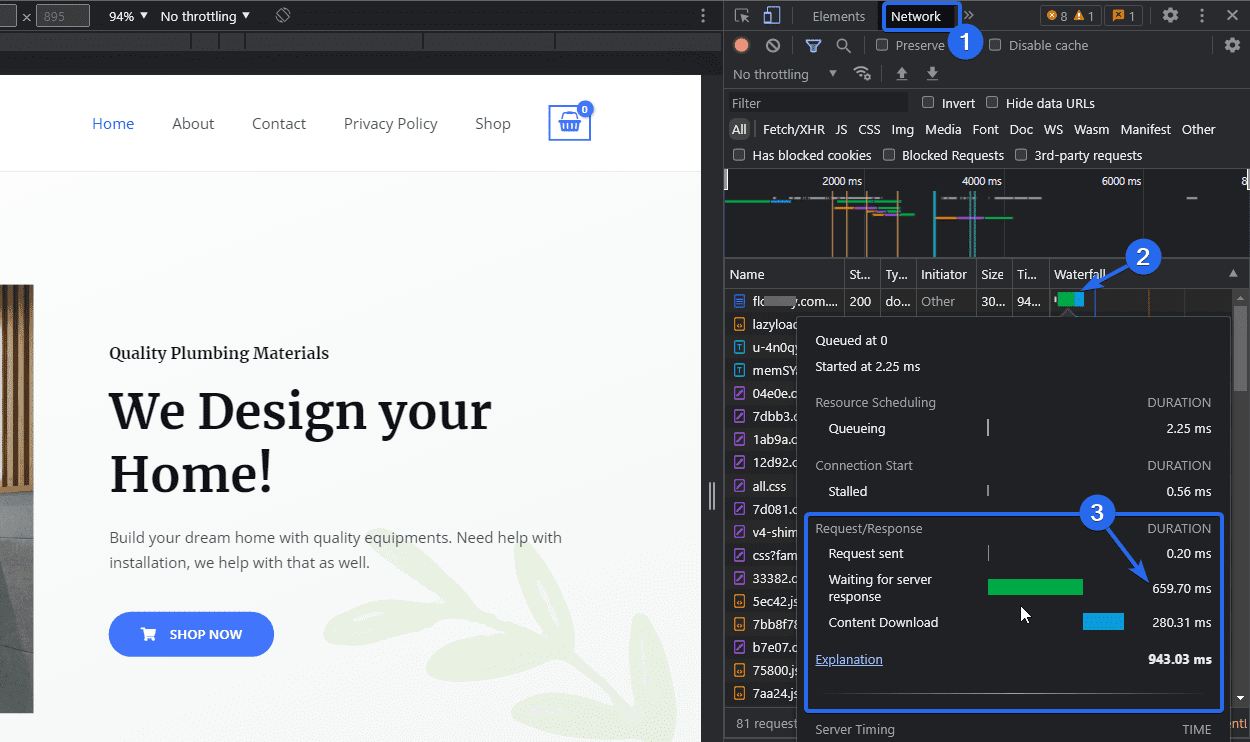Open the DevTools three-dot customize menu
This screenshot has width=1250, height=742.
coord(1202,16)
